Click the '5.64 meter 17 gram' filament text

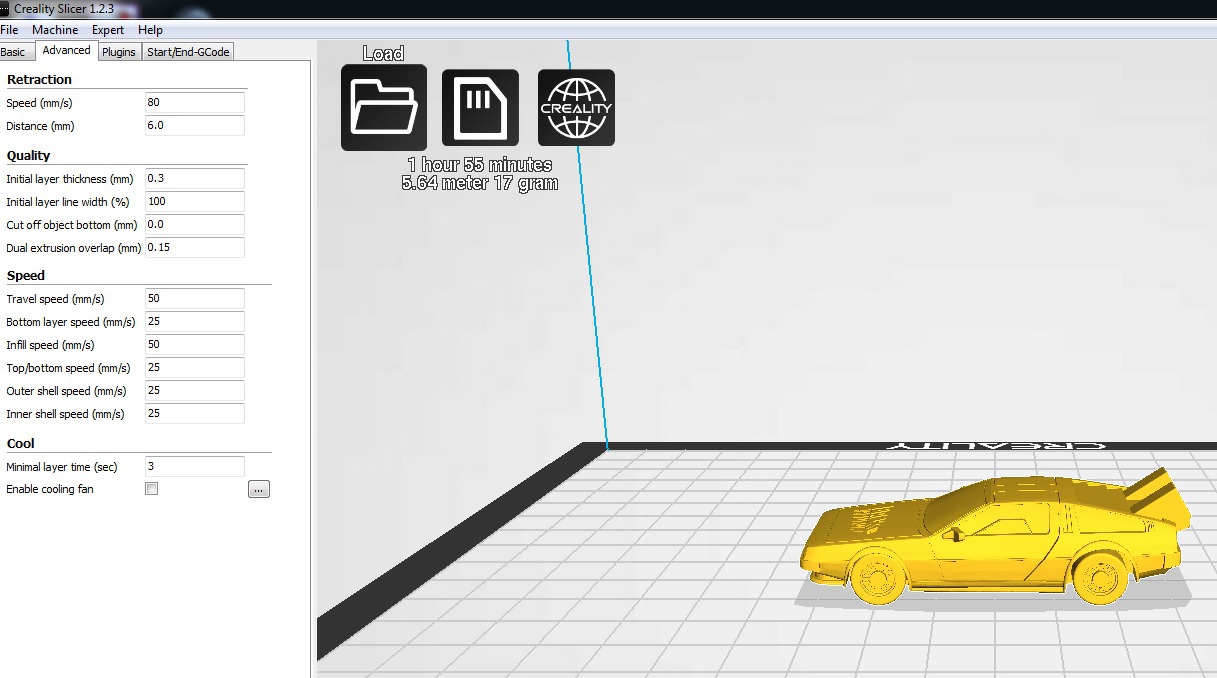pyautogui.click(x=480, y=183)
